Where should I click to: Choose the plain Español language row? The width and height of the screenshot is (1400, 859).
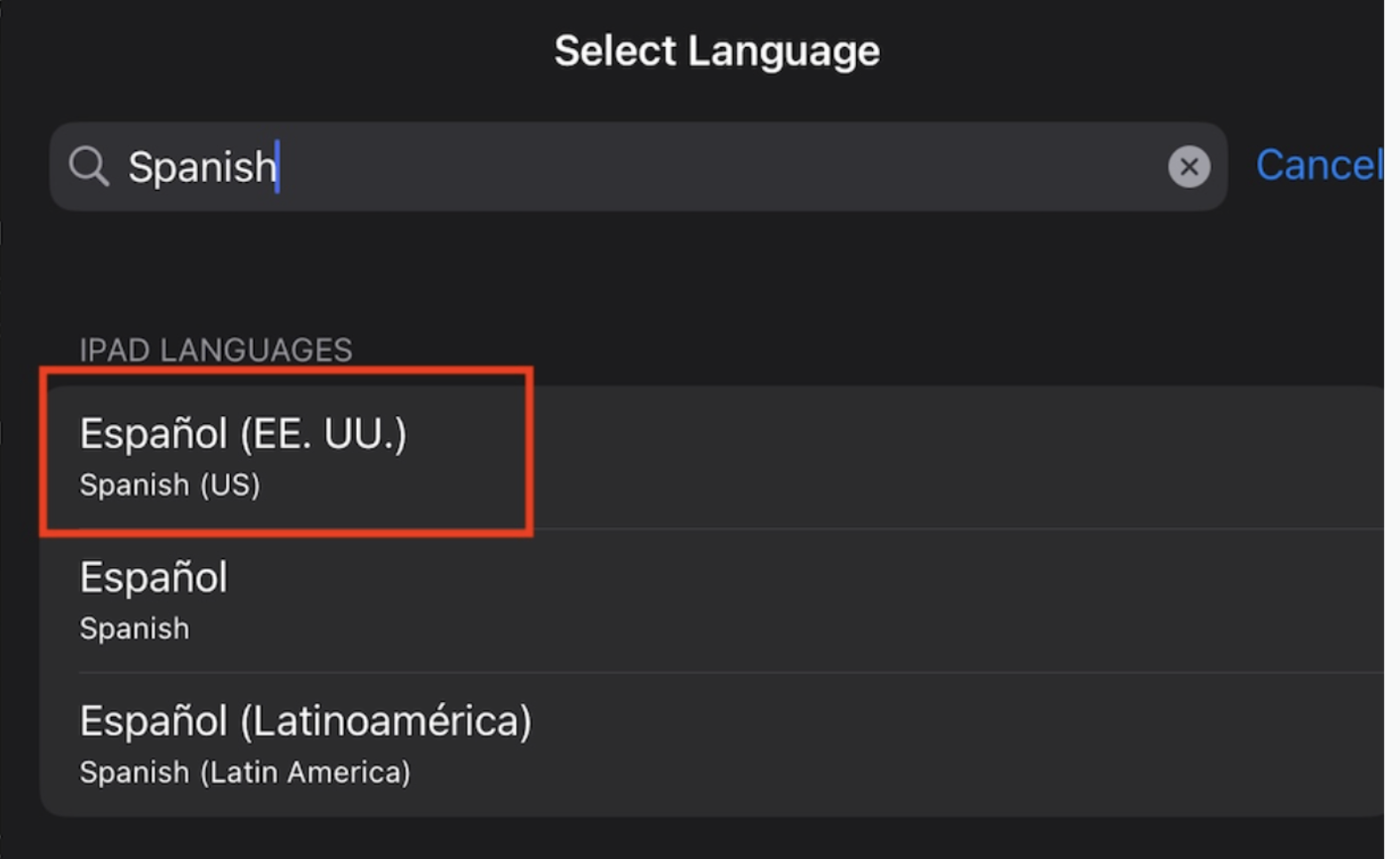pyautogui.click(x=153, y=578)
